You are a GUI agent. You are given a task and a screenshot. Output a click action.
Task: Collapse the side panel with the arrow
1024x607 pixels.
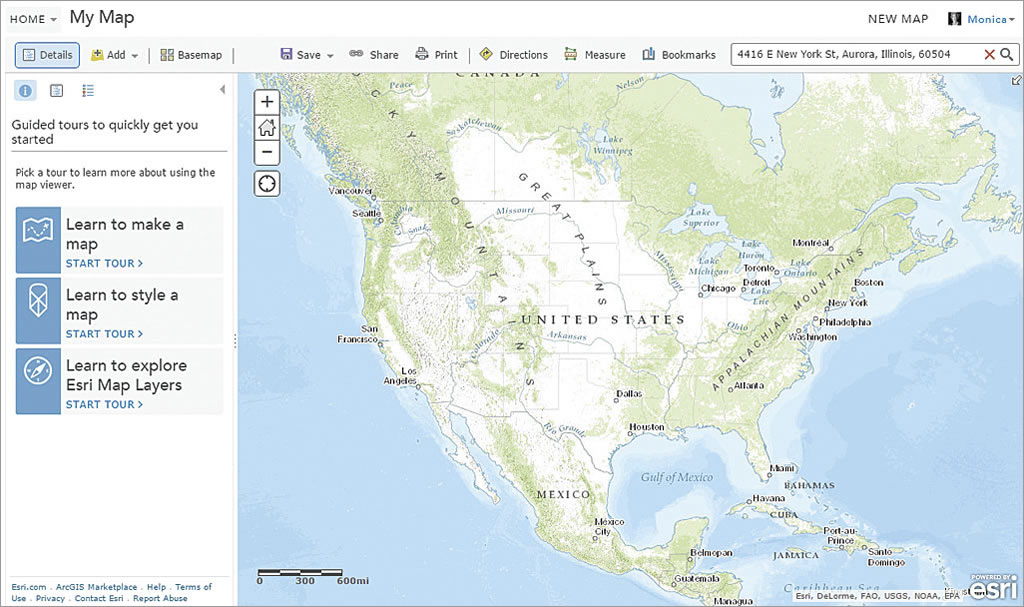(x=222, y=90)
